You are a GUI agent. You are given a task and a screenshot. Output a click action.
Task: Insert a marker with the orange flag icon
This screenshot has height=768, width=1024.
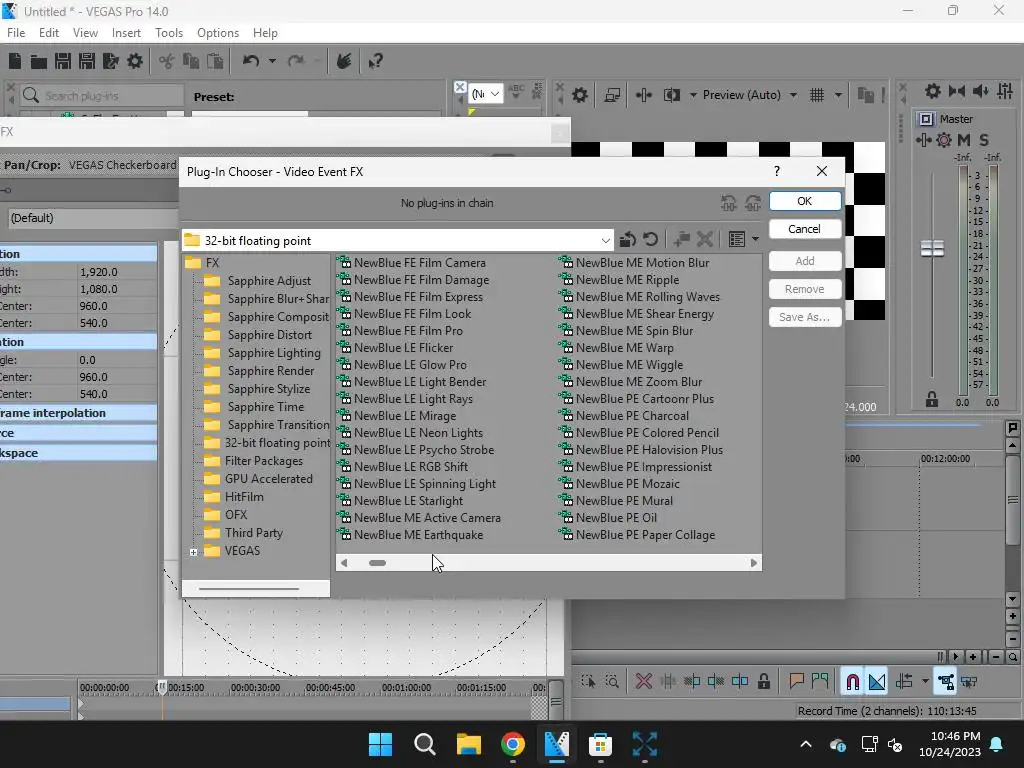796,682
